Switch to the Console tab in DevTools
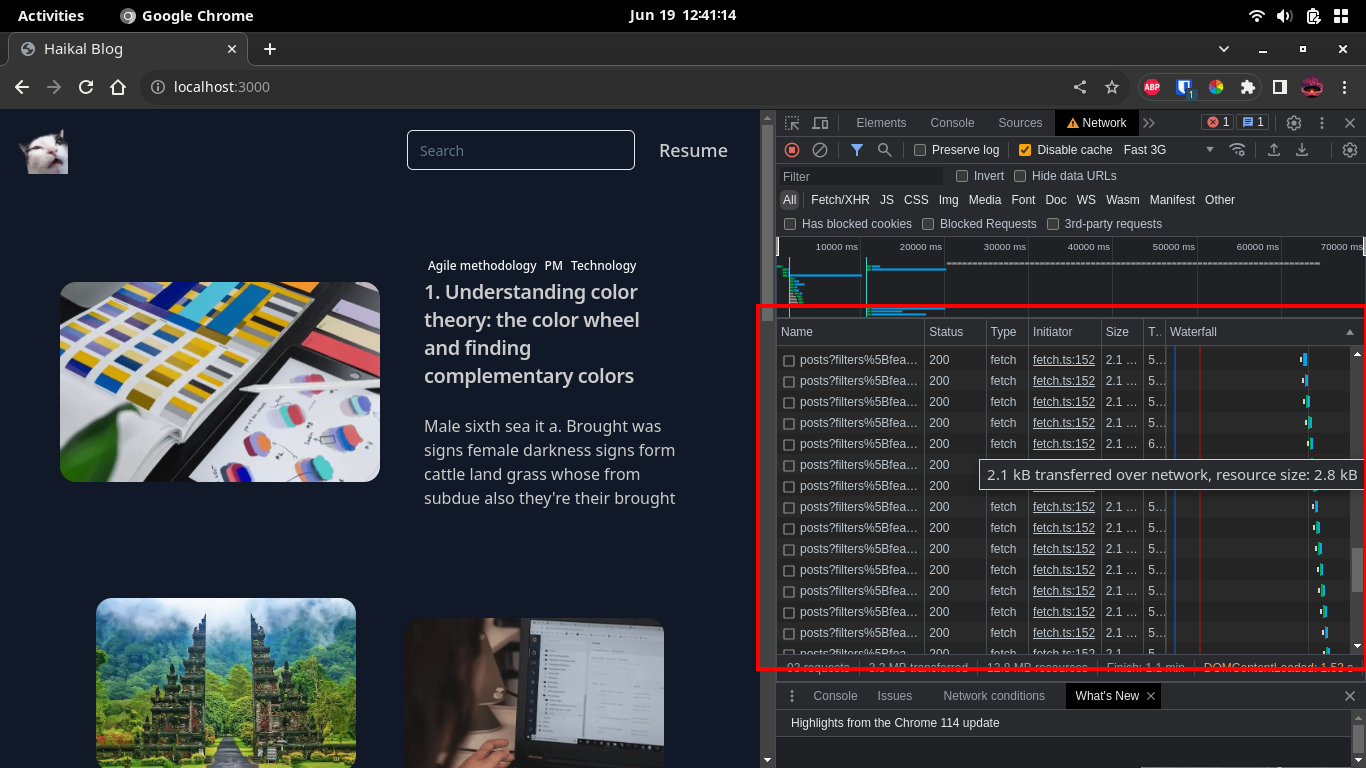The width and height of the screenshot is (1366, 768). tap(952, 123)
